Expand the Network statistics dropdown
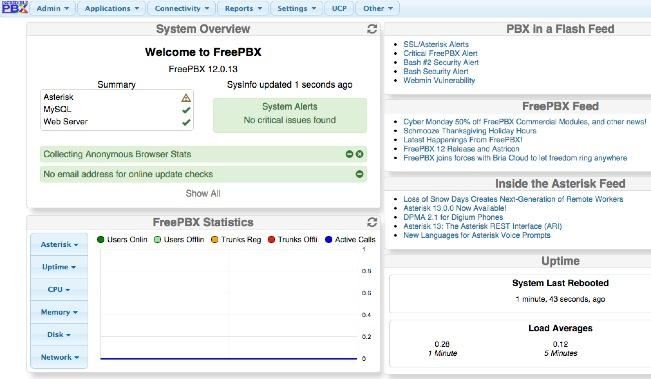Screen dimensions: 651x379 click(59, 357)
